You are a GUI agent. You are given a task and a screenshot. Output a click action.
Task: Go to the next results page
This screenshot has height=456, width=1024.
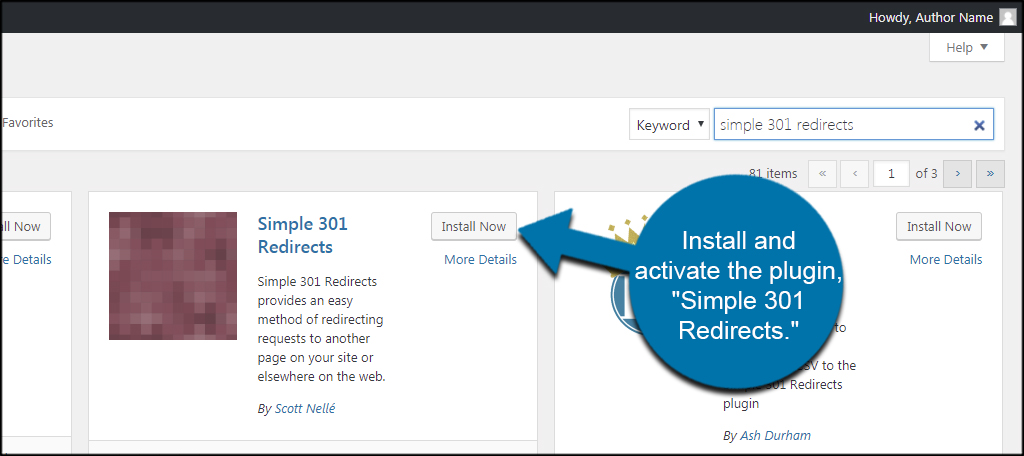point(957,174)
